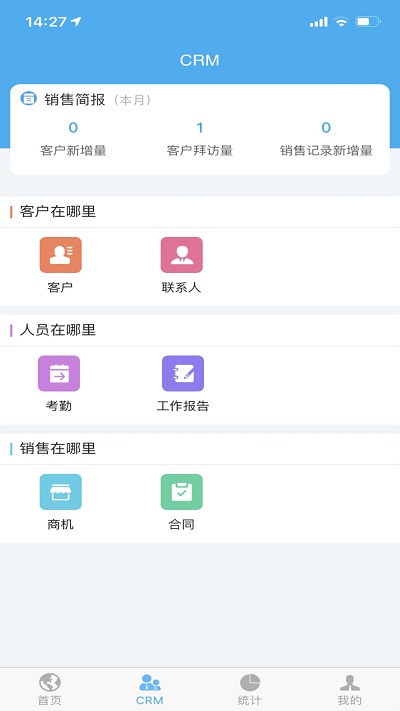Screen dimensions: 400x711
Task: Tap the 客户新增量 count value
Action: coord(73,128)
